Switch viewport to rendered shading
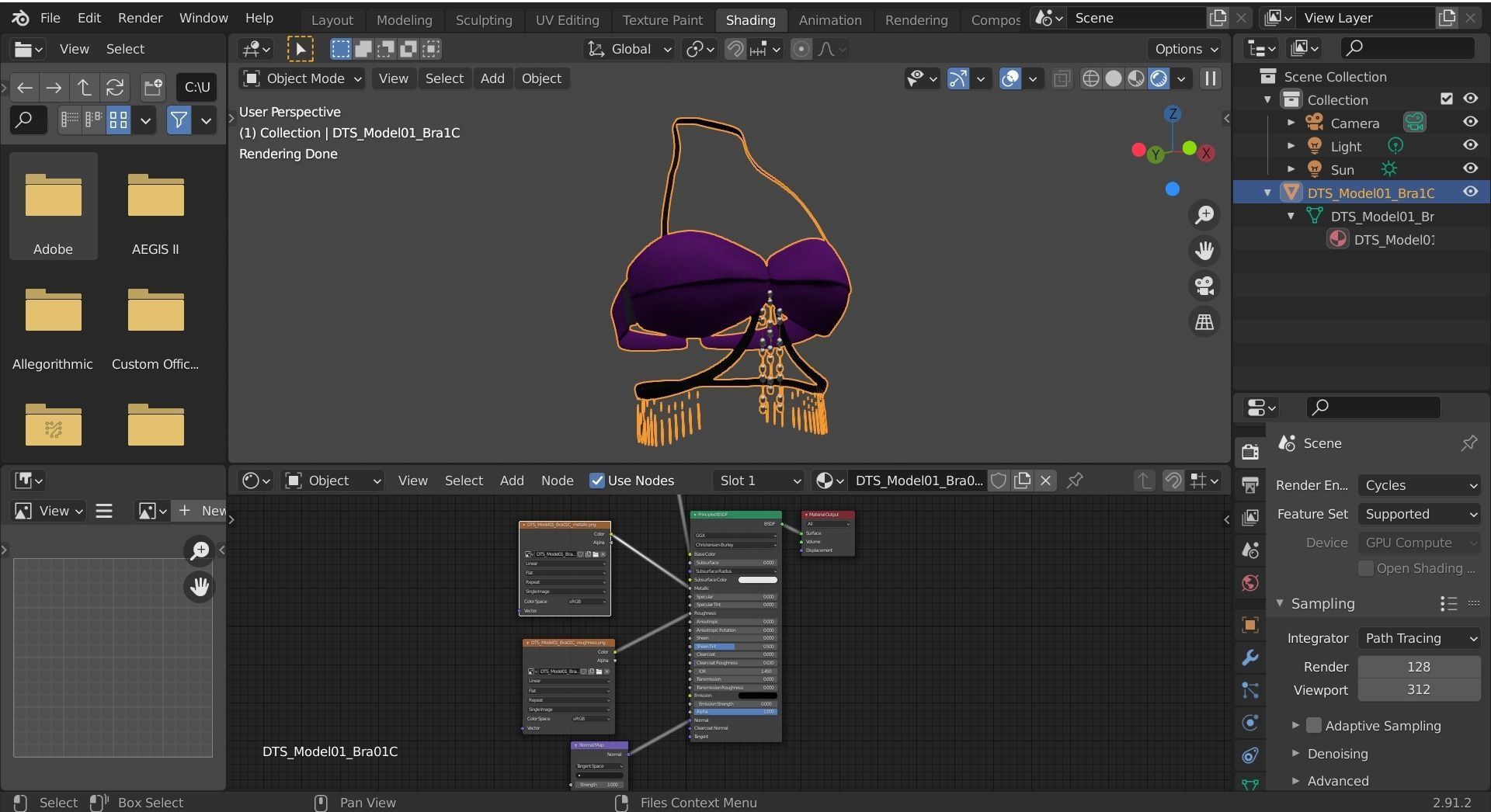The width and height of the screenshot is (1491, 812). click(1158, 78)
